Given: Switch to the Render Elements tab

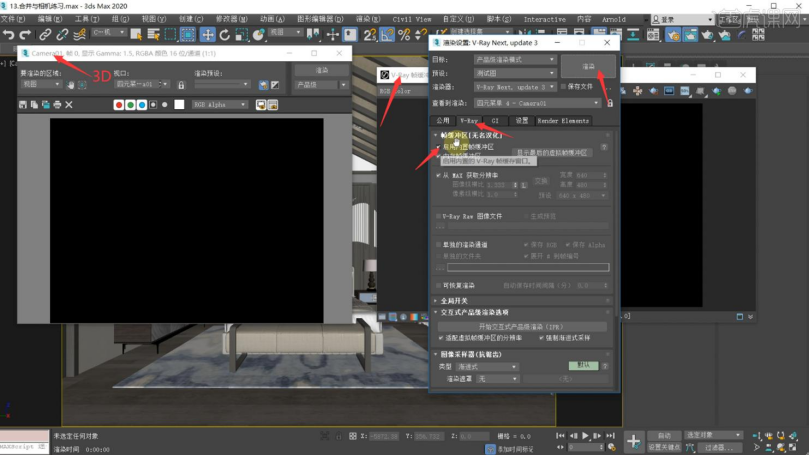Looking at the screenshot, I should click(x=563, y=121).
